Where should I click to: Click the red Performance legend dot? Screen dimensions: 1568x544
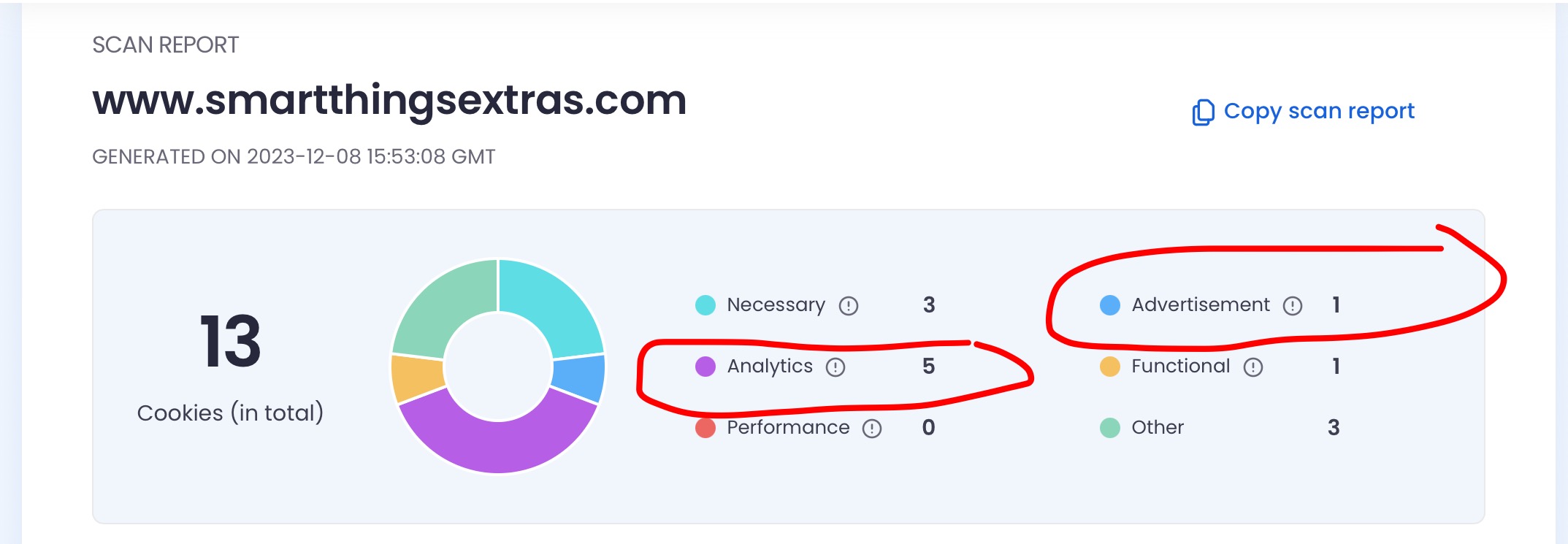click(705, 428)
